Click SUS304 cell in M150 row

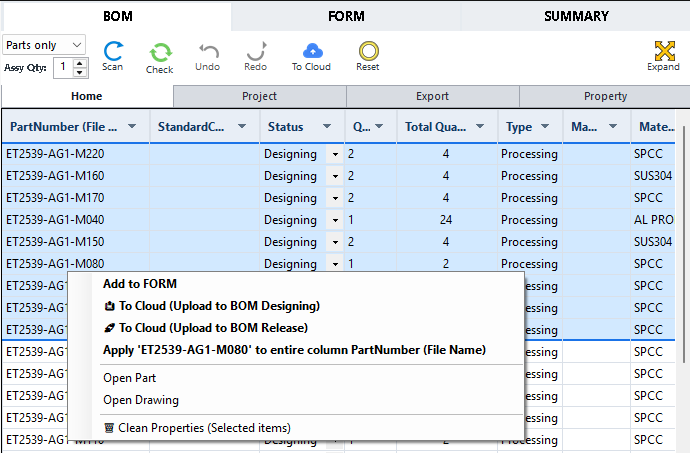(x=653, y=242)
